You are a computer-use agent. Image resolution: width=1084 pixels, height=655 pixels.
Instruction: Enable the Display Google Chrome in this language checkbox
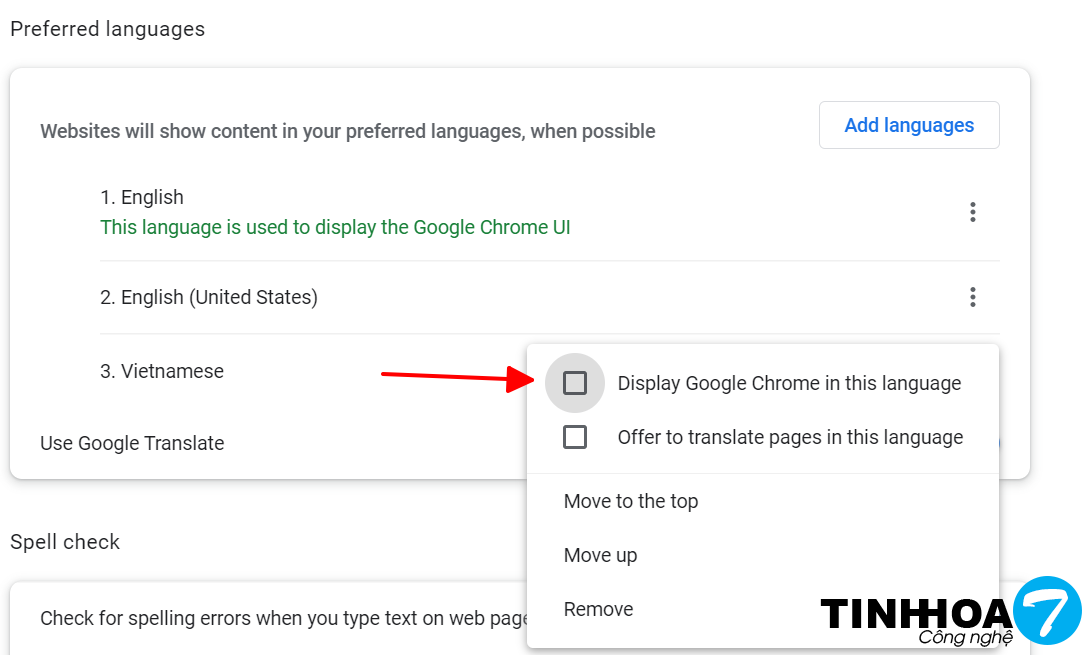click(575, 383)
